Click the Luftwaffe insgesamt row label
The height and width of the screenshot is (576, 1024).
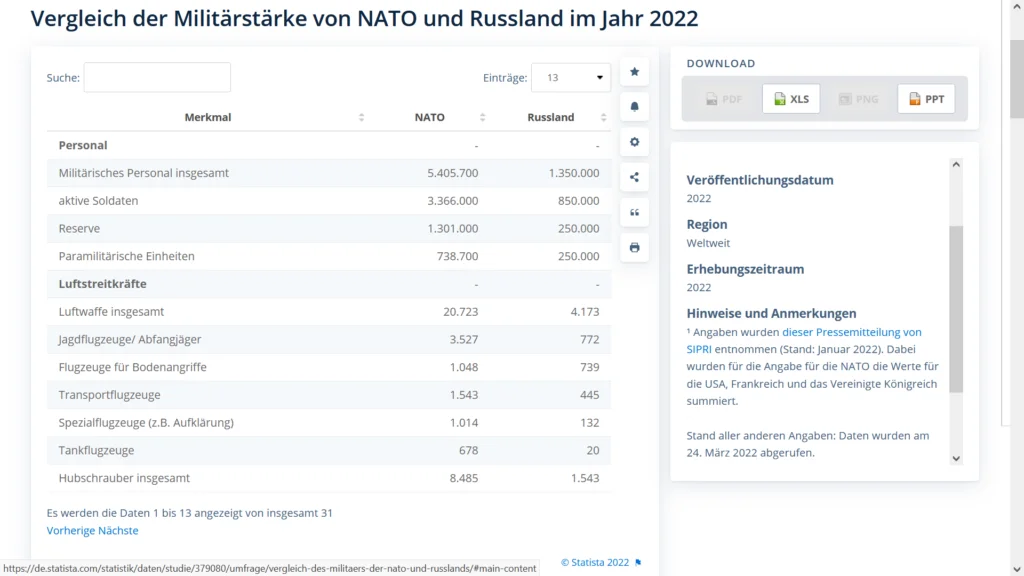point(111,312)
